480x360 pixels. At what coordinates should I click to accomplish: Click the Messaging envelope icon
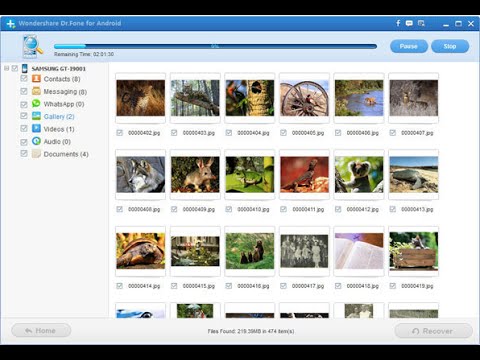point(36,91)
